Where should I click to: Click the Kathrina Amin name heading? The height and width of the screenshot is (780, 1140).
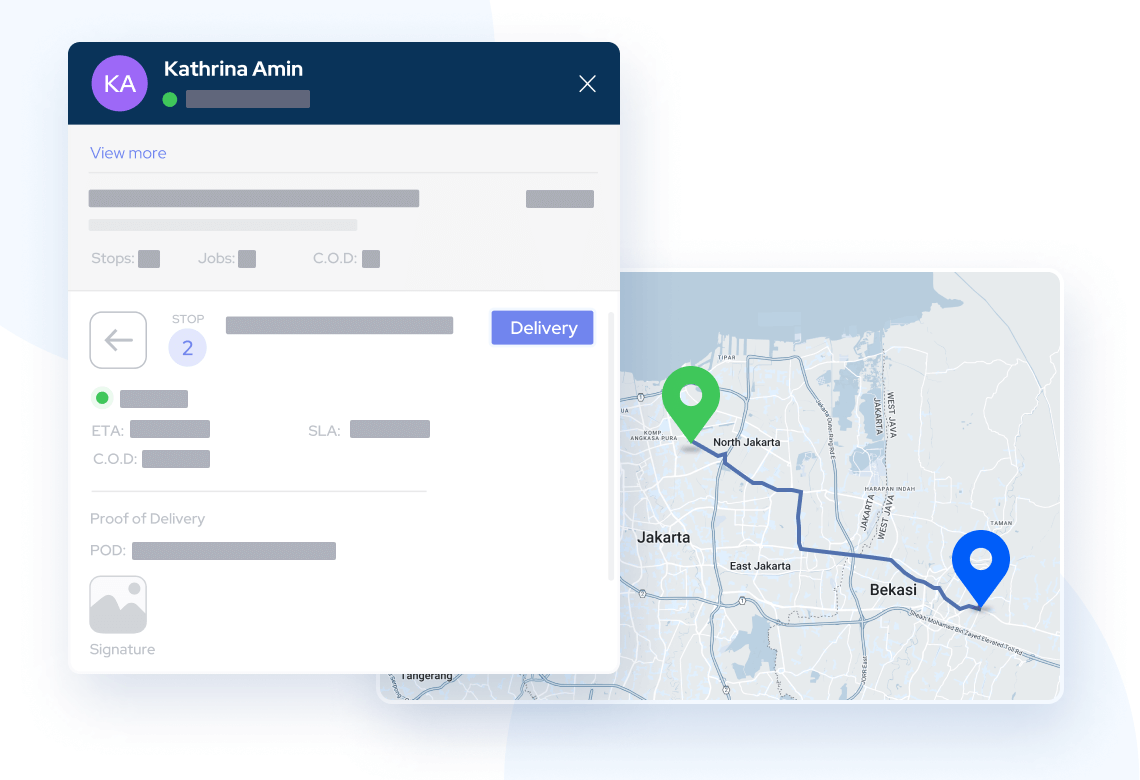pyautogui.click(x=233, y=69)
